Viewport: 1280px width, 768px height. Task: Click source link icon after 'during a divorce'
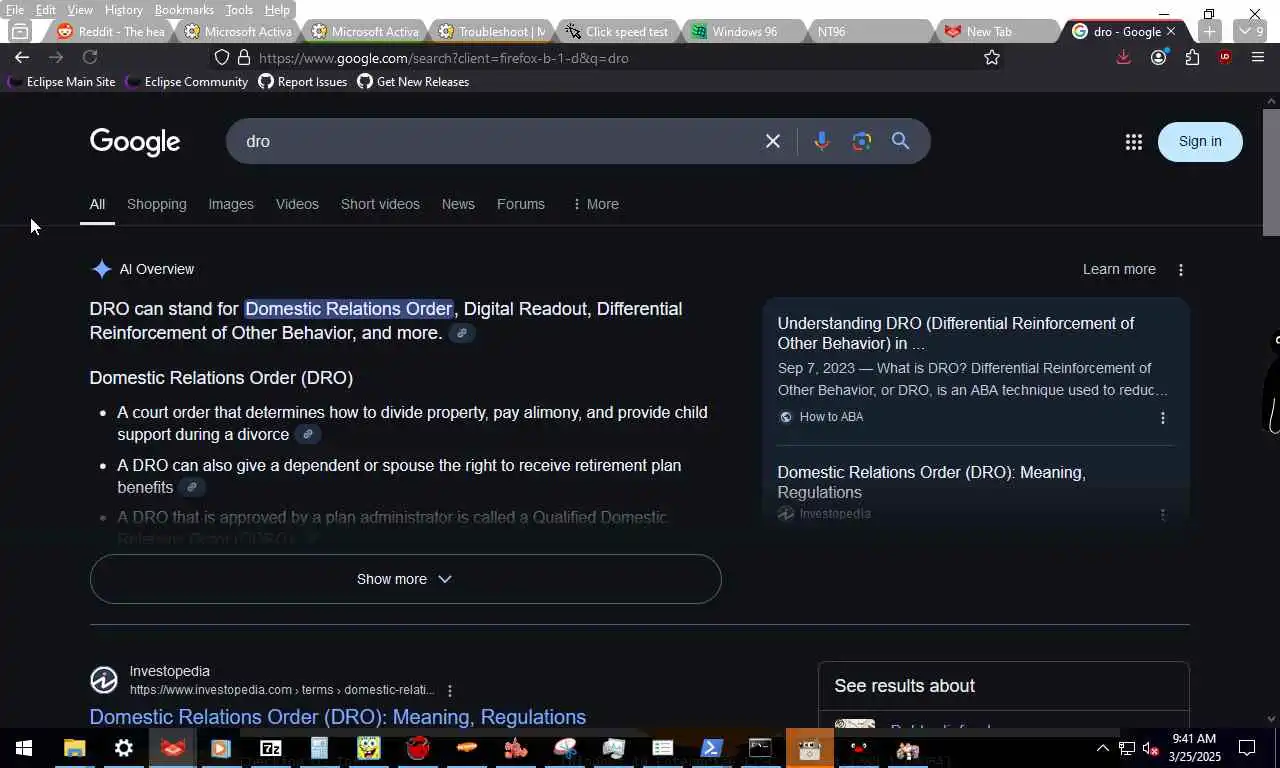pos(308,434)
